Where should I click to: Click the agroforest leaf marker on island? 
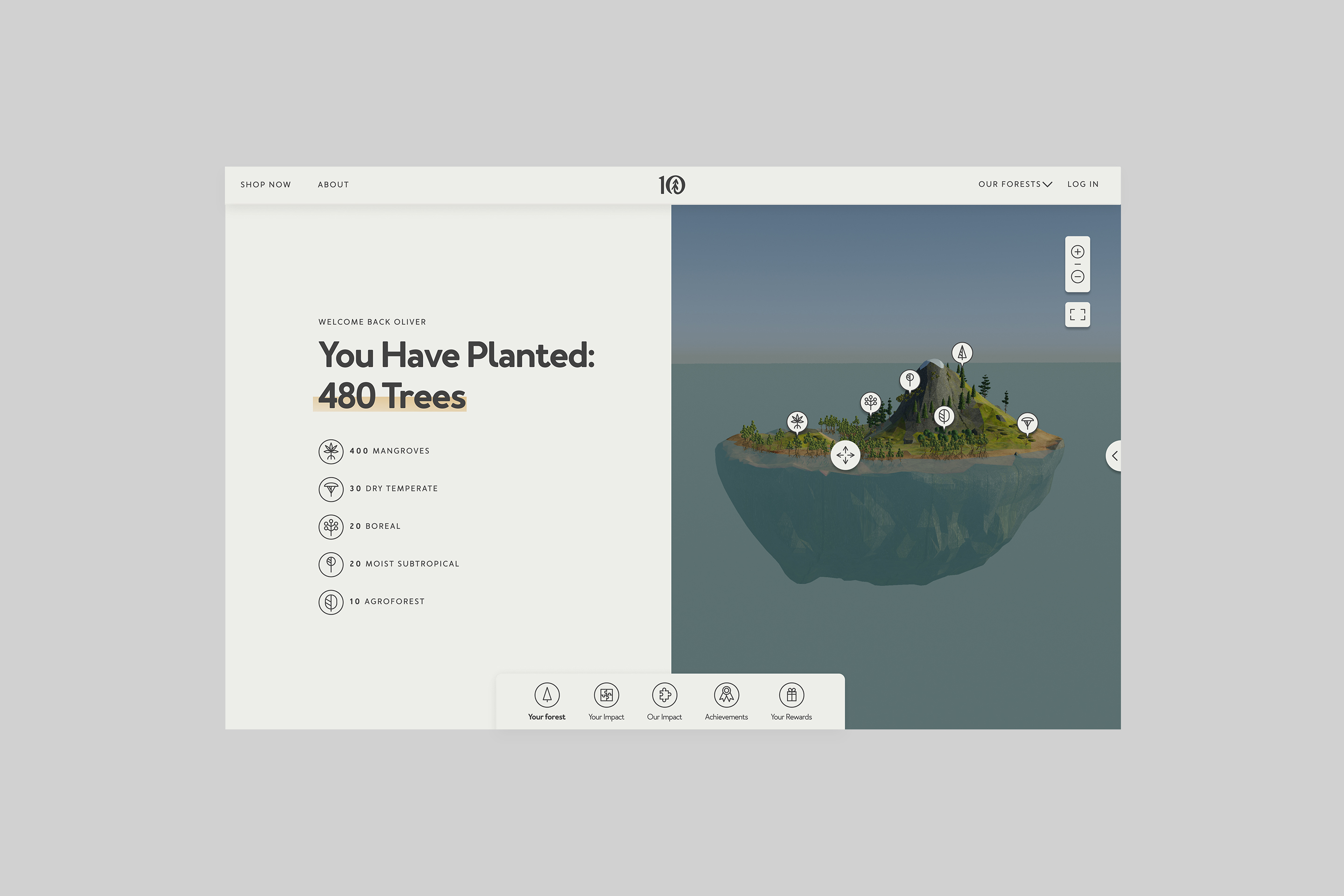pyautogui.click(x=944, y=416)
